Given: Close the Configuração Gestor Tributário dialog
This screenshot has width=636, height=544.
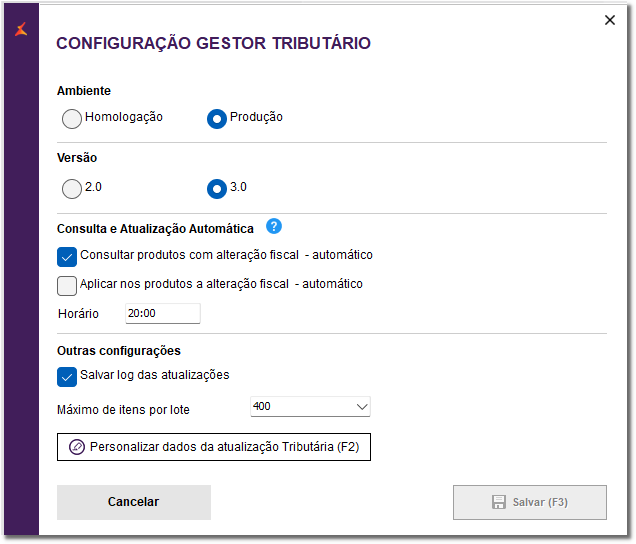Looking at the screenshot, I should pos(610,20).
